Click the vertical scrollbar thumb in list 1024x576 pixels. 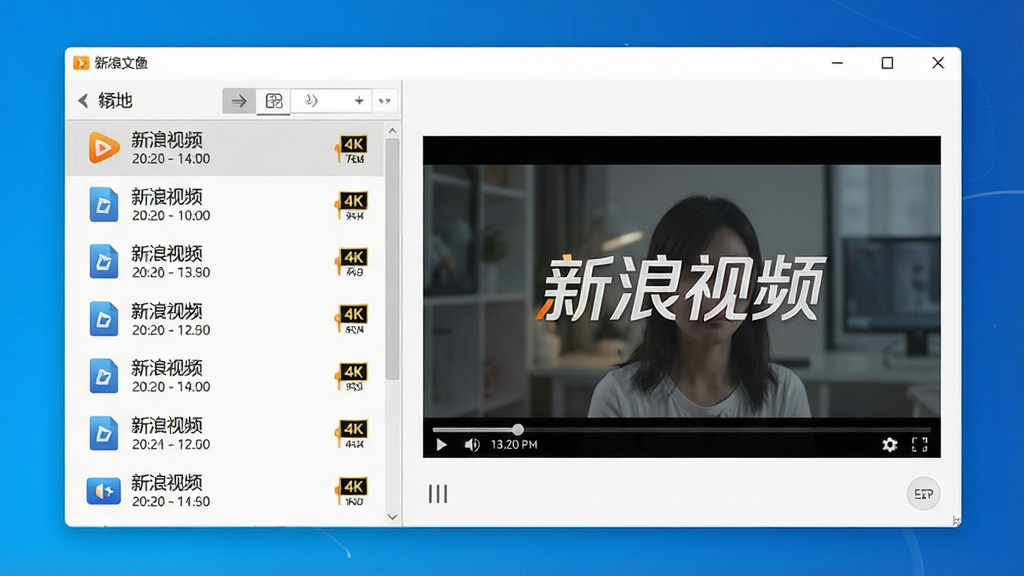click(392, 259)
